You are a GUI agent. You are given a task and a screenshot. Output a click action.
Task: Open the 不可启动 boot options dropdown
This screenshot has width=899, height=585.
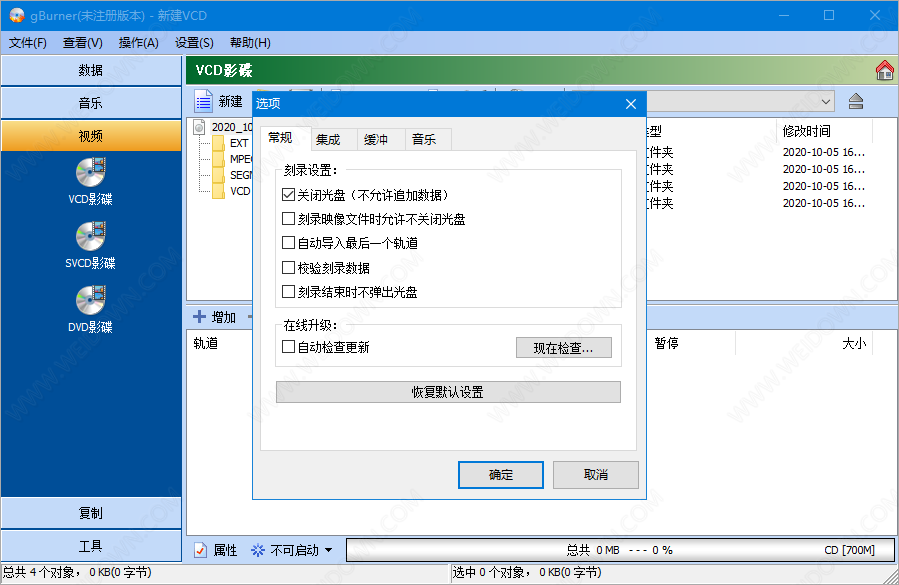tap(292, 551)
